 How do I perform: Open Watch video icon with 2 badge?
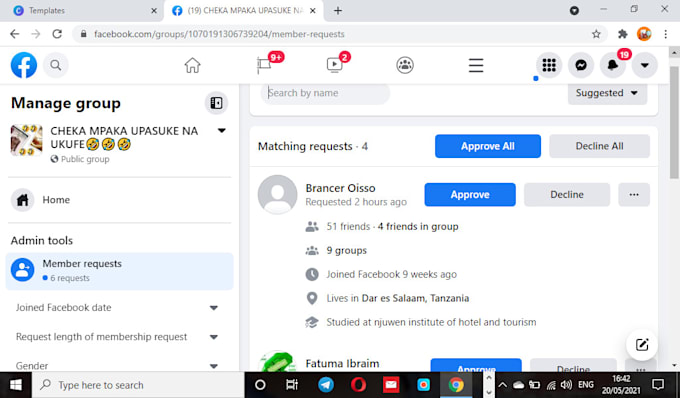pos(334,65)
